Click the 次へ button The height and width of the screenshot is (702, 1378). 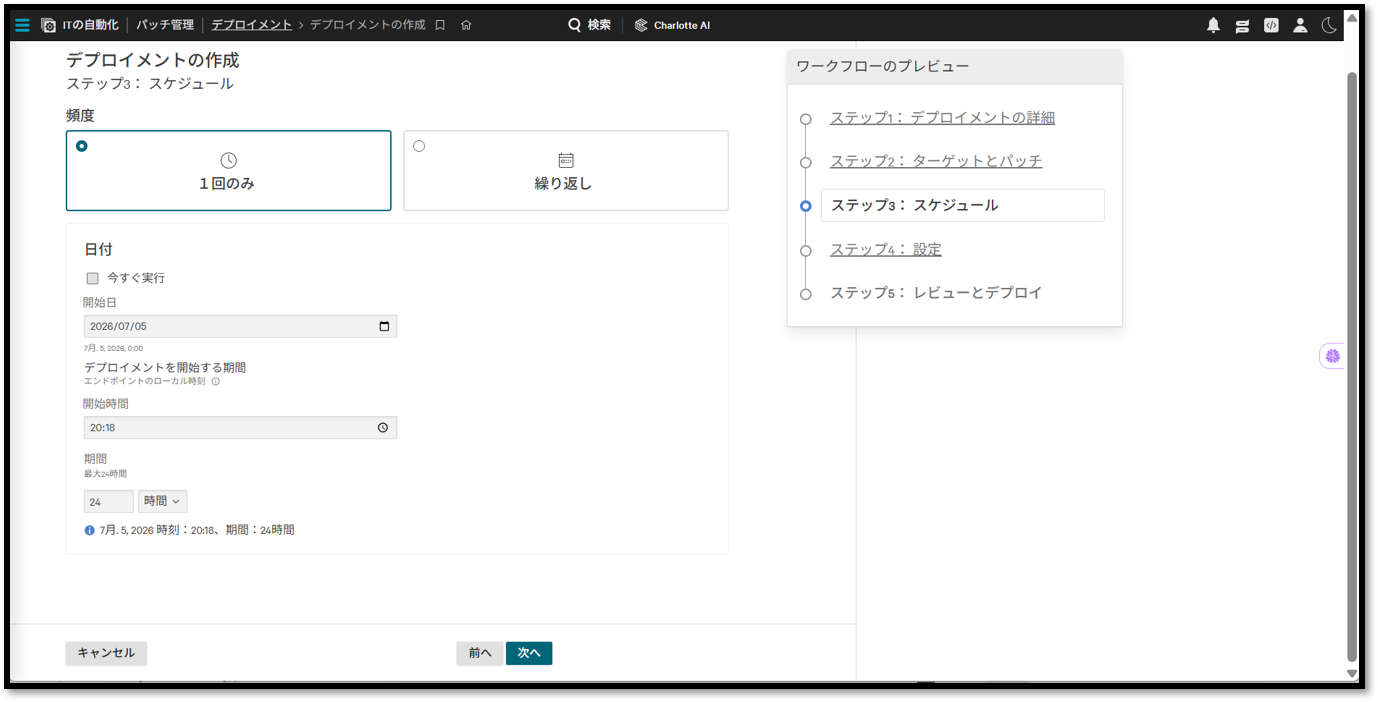(x=529, y=653)
